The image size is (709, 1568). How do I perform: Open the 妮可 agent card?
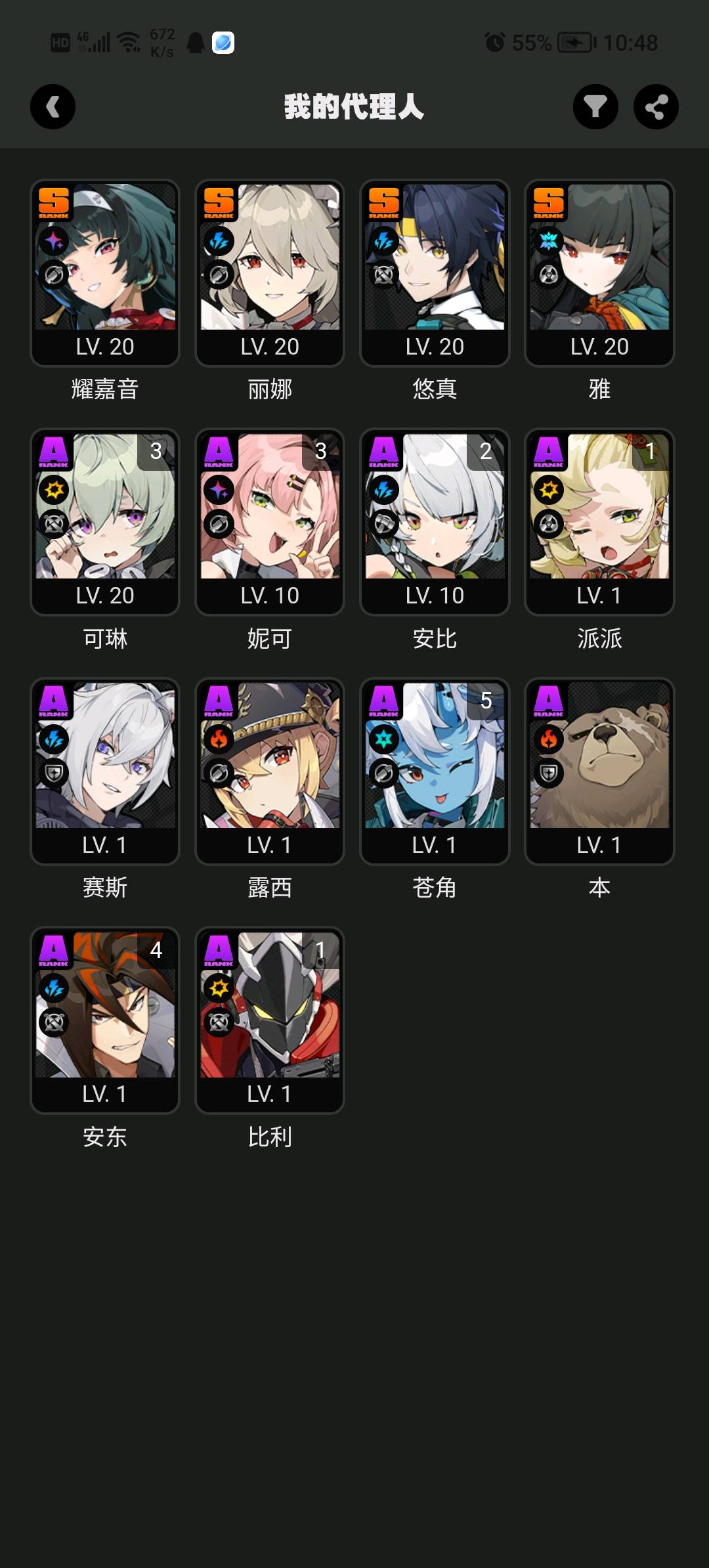[270, 522]
